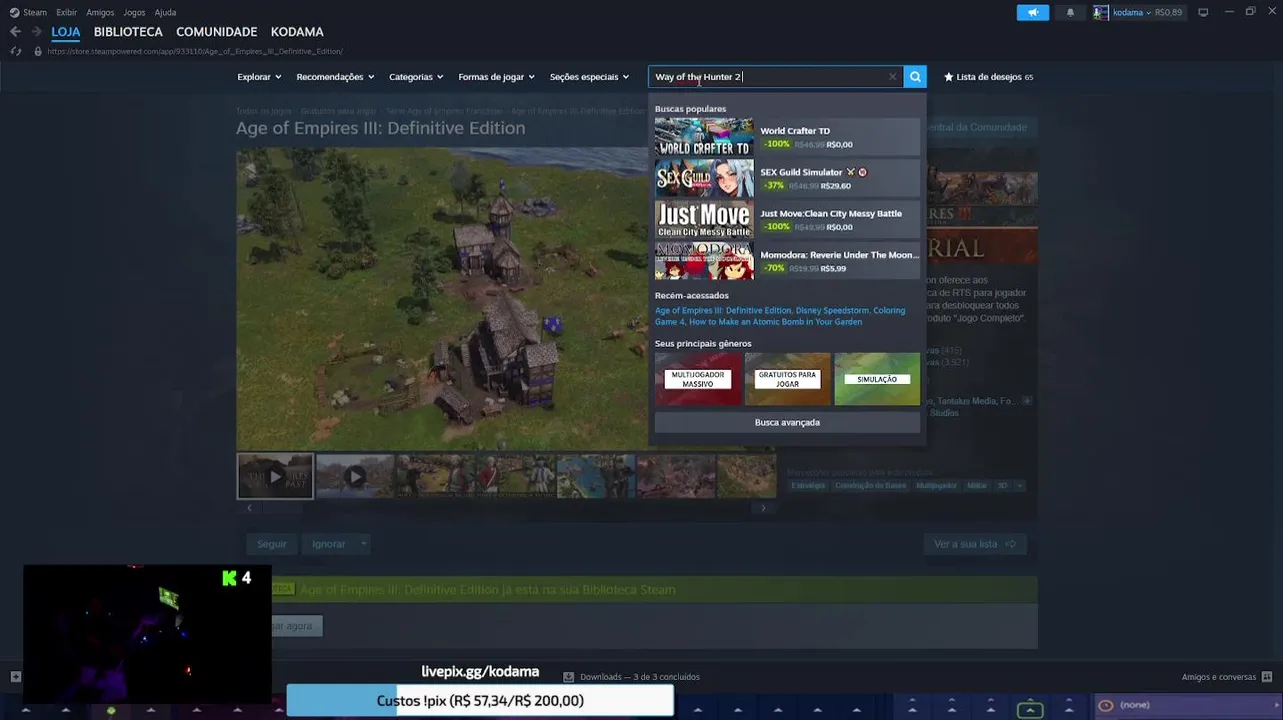The height and width of the screenshot is (720, 1283).
Task: Submit search with the magnifier button
Action: click(915, 77)
